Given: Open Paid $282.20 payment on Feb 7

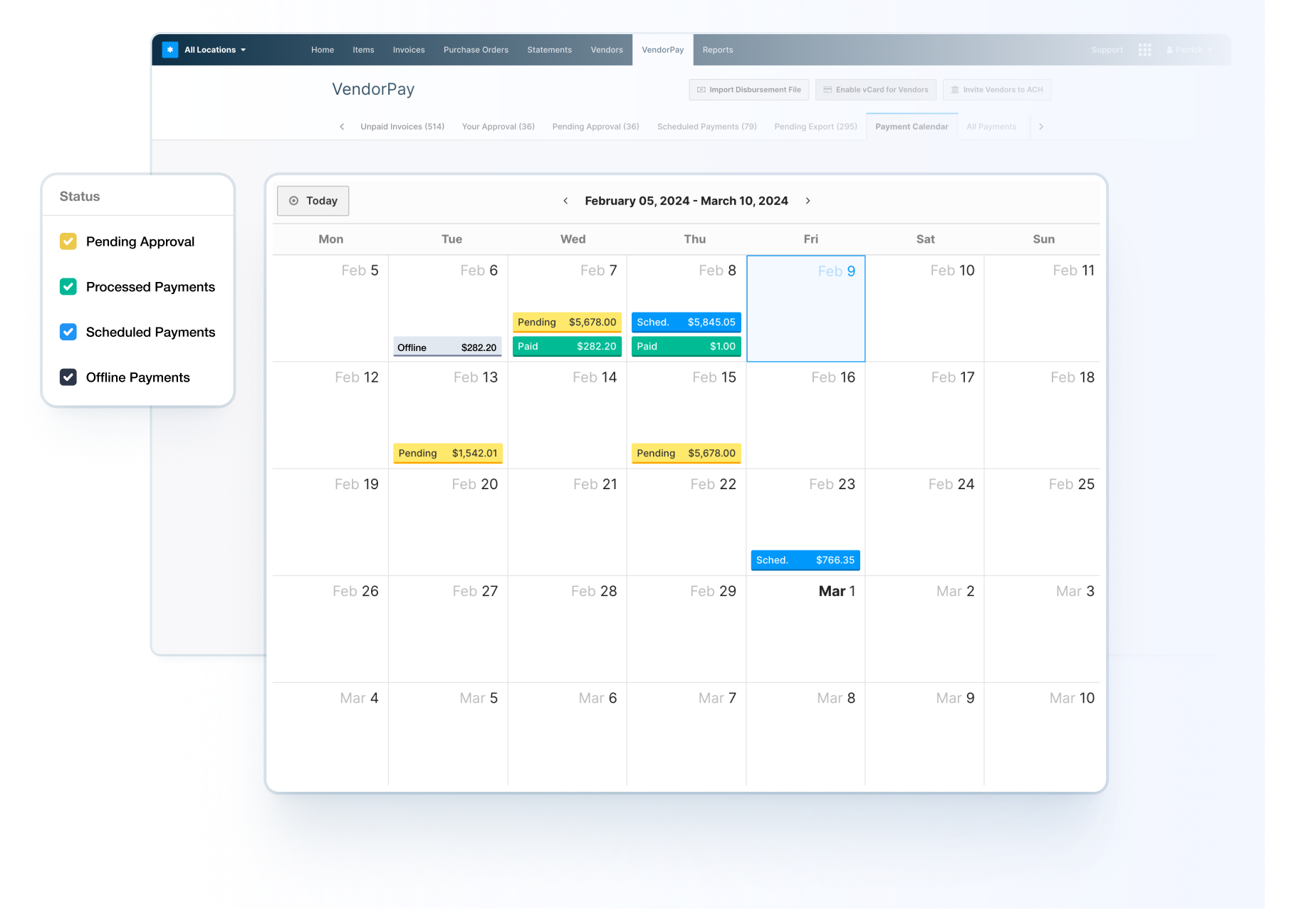Looking at the screenshot, I should pyautogui.click(x=567, y=347).
